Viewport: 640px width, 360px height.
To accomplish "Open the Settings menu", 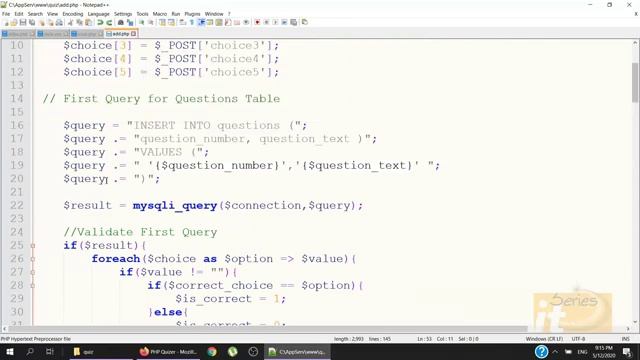I will coord(123,14).
